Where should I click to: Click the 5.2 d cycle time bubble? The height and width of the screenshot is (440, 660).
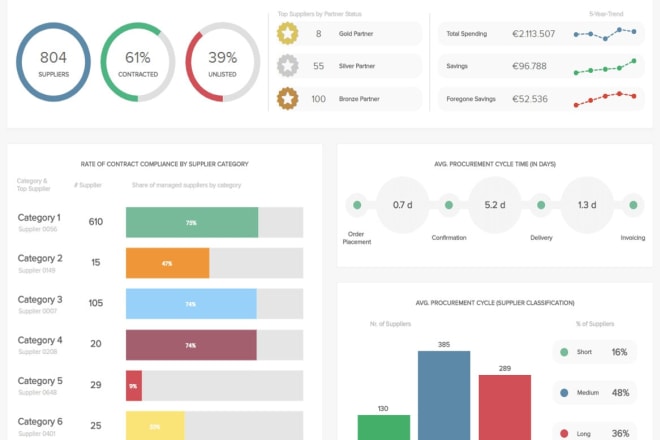click(495, 205)
